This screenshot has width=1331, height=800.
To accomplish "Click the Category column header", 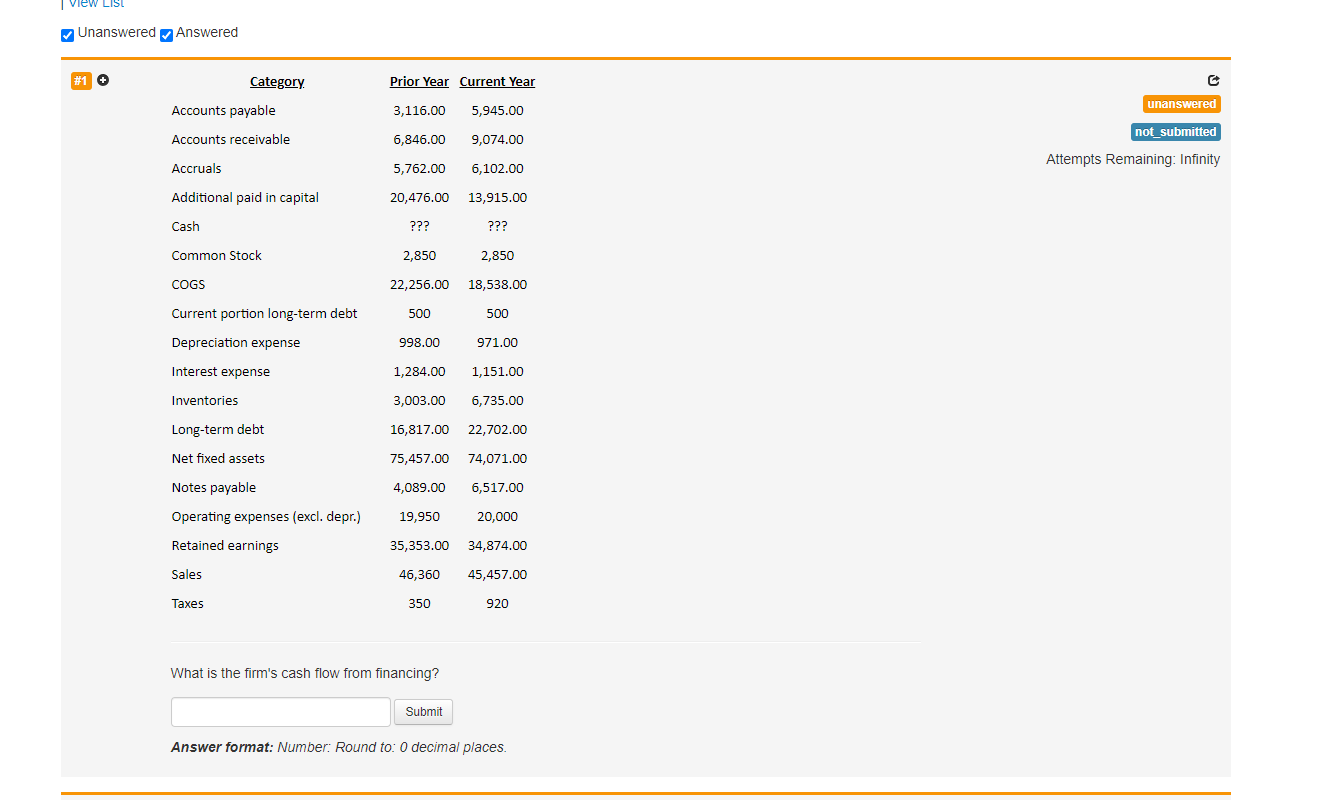I will point(277,82).
